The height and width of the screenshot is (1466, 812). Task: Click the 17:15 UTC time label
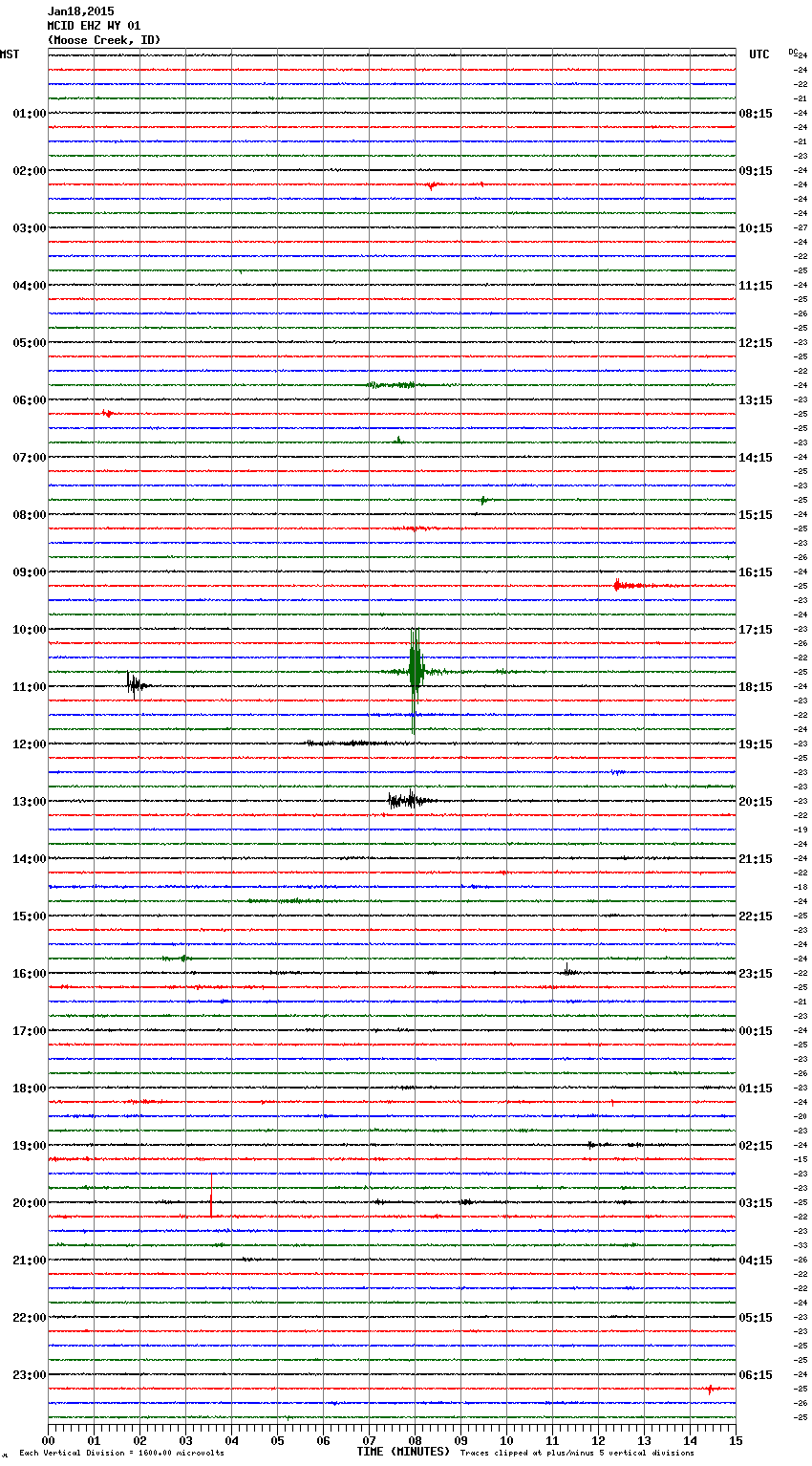pos(756,630)
